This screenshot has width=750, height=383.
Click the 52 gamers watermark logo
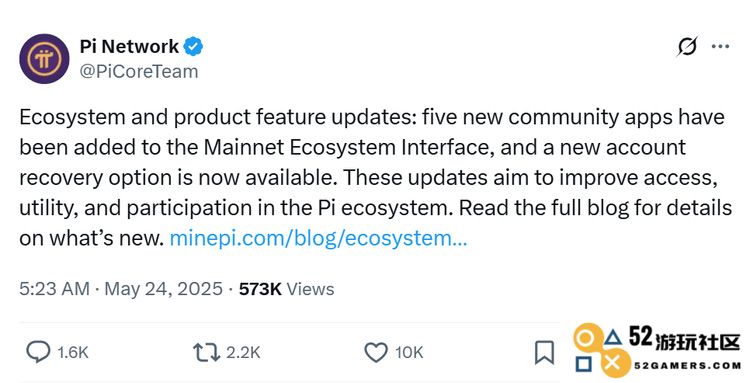(657, 350)
